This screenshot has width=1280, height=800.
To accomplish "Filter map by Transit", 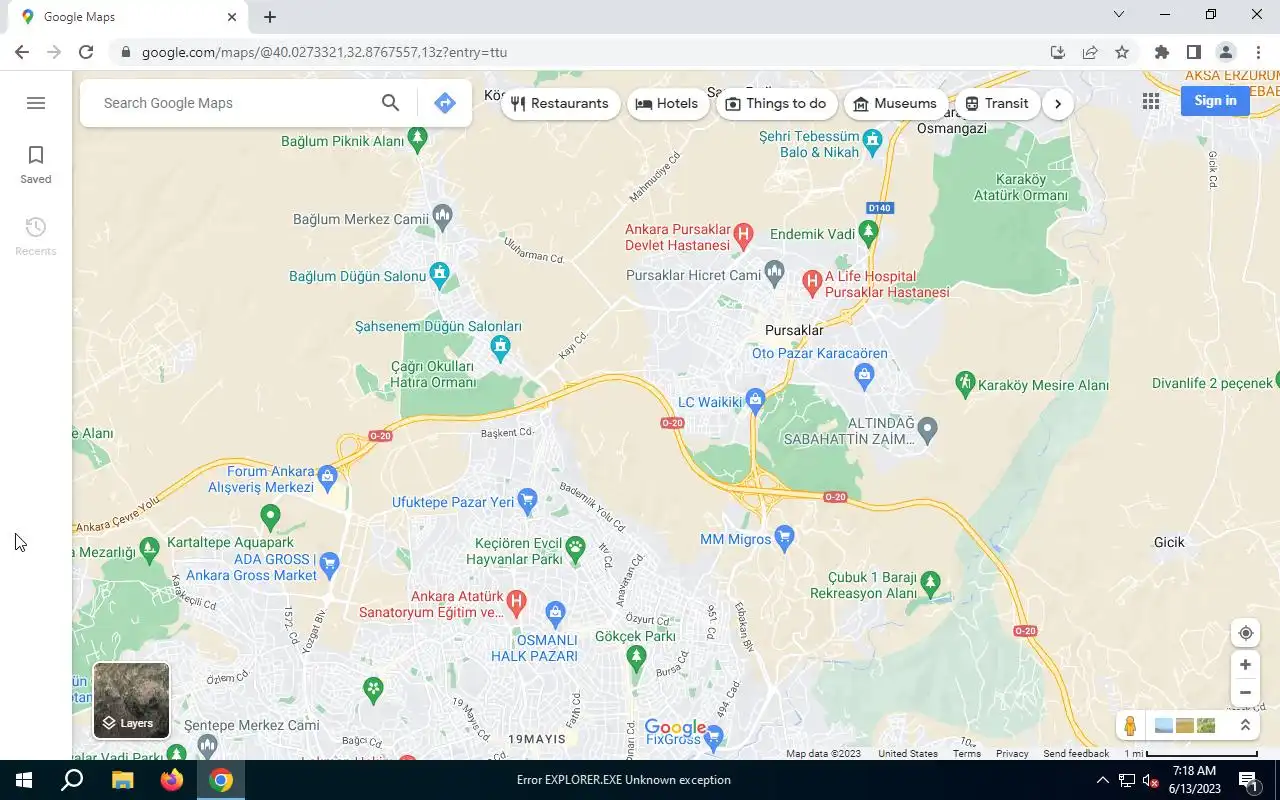I will pos(997,103).
